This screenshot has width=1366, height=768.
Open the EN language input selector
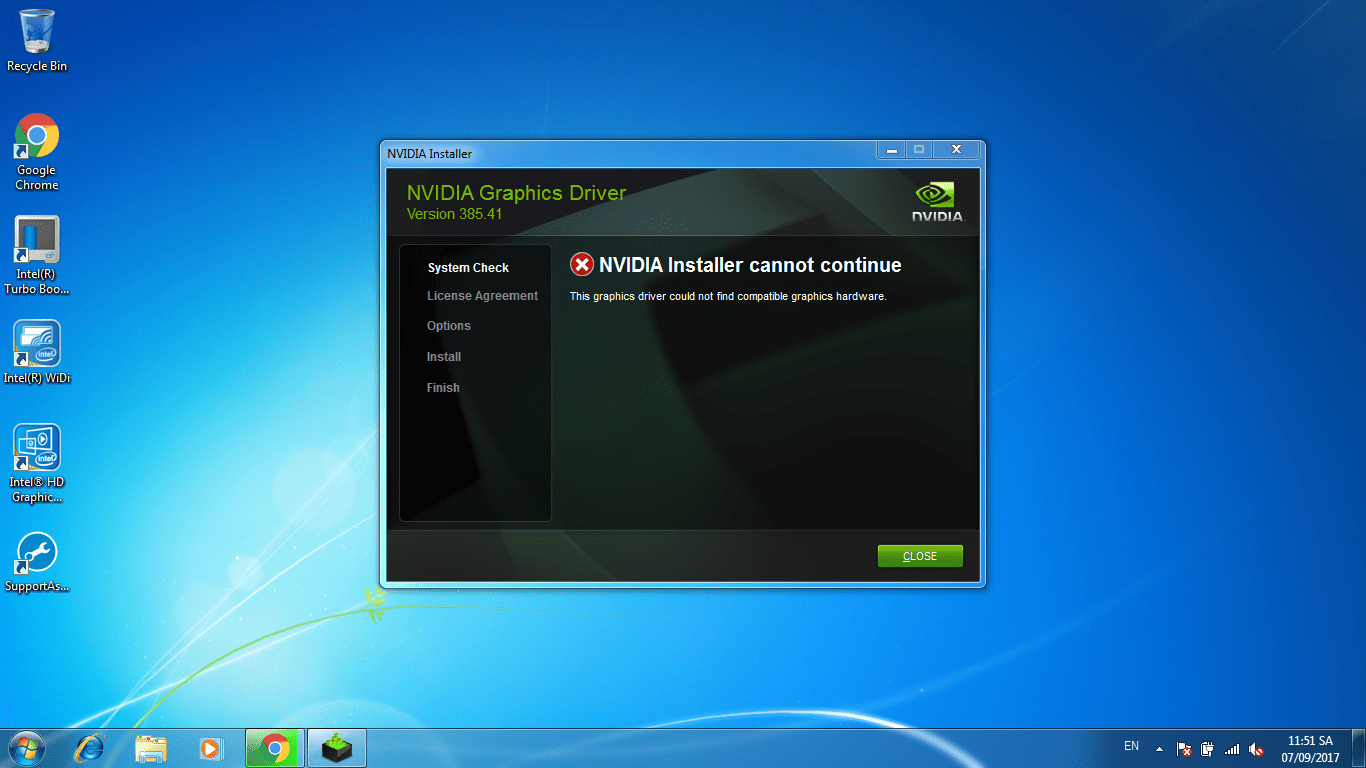coord(1131,746)
